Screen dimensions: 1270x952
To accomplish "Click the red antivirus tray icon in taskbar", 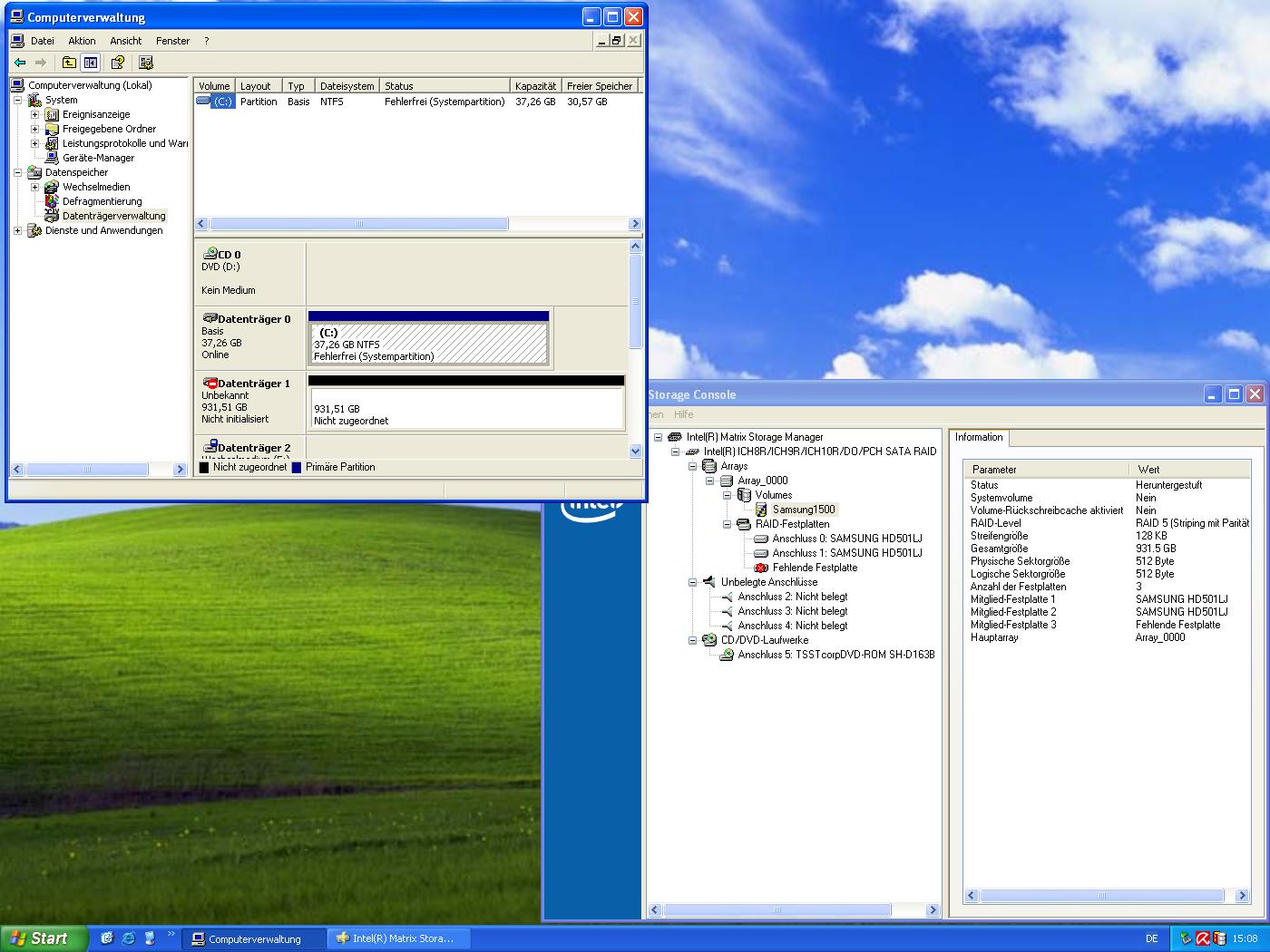I will [1203, 938].
